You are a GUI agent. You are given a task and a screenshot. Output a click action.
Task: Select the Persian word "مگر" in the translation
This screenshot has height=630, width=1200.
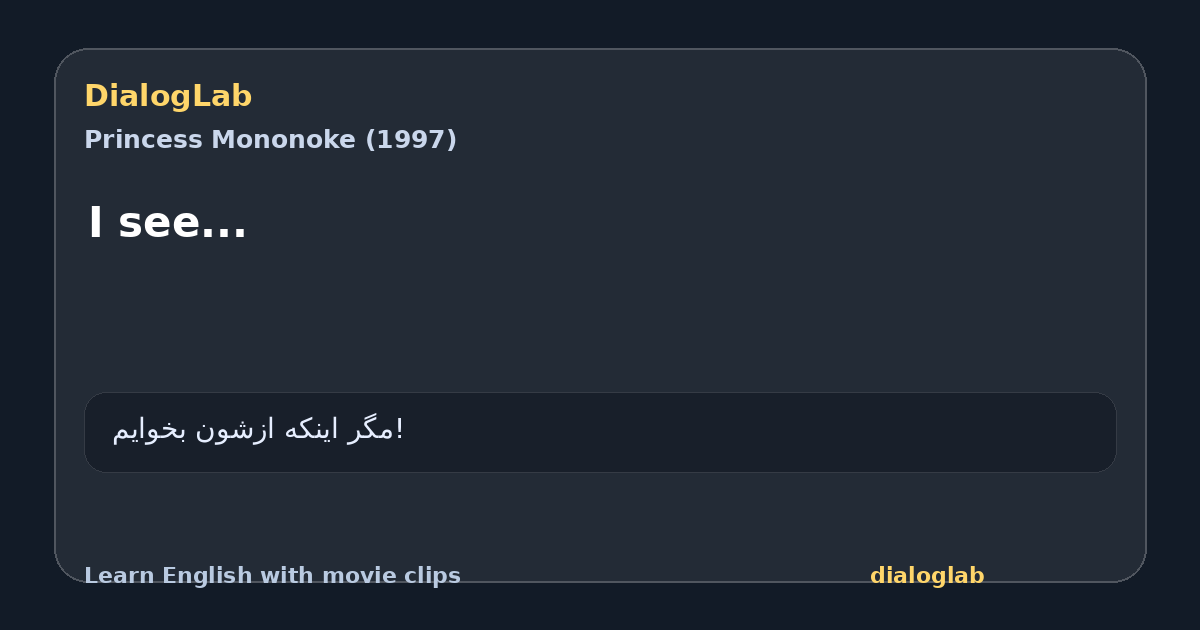[x=371, y=430]
